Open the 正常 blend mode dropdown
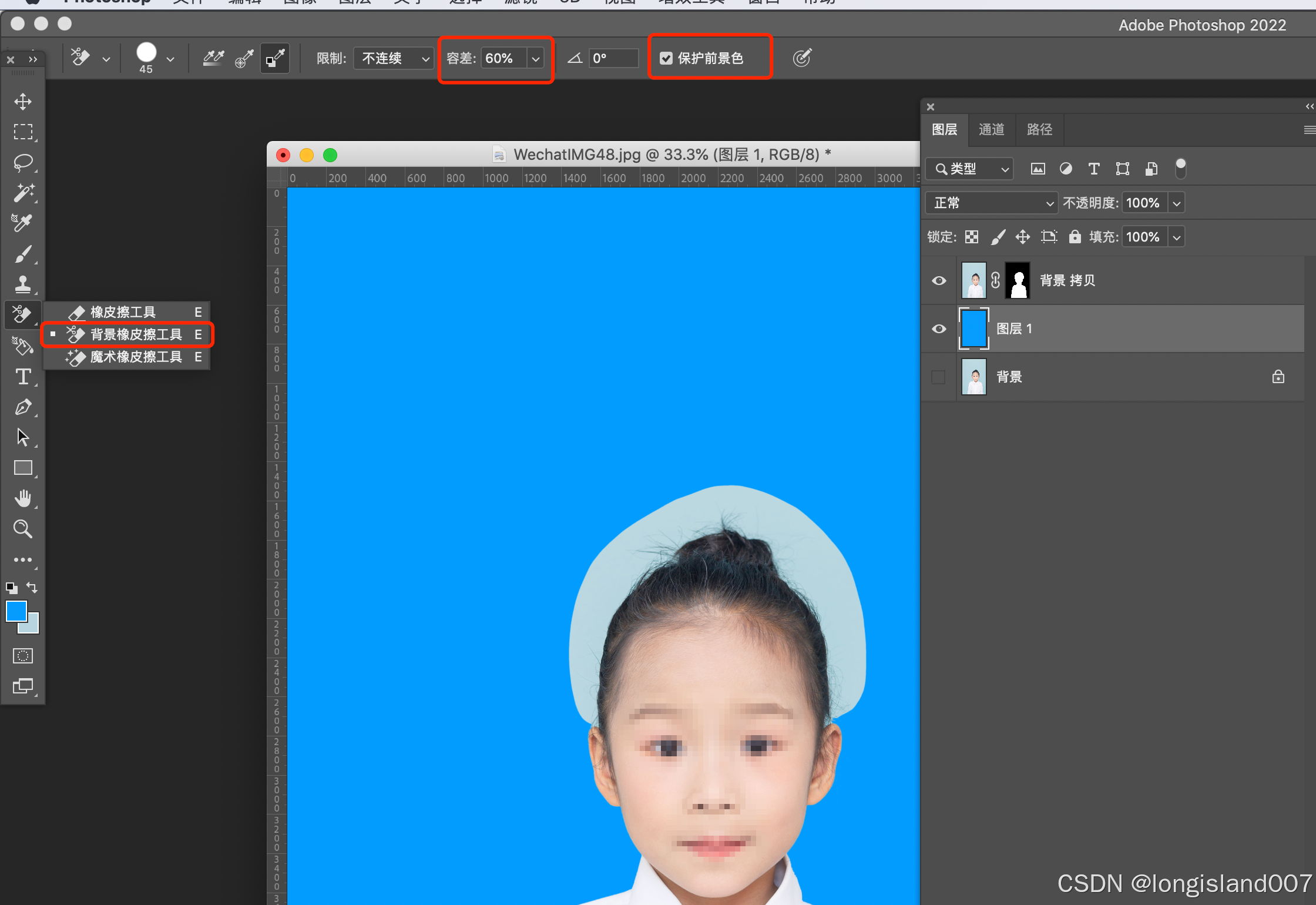Screen dimensions: 1316x905 click(x=992, y=203)
